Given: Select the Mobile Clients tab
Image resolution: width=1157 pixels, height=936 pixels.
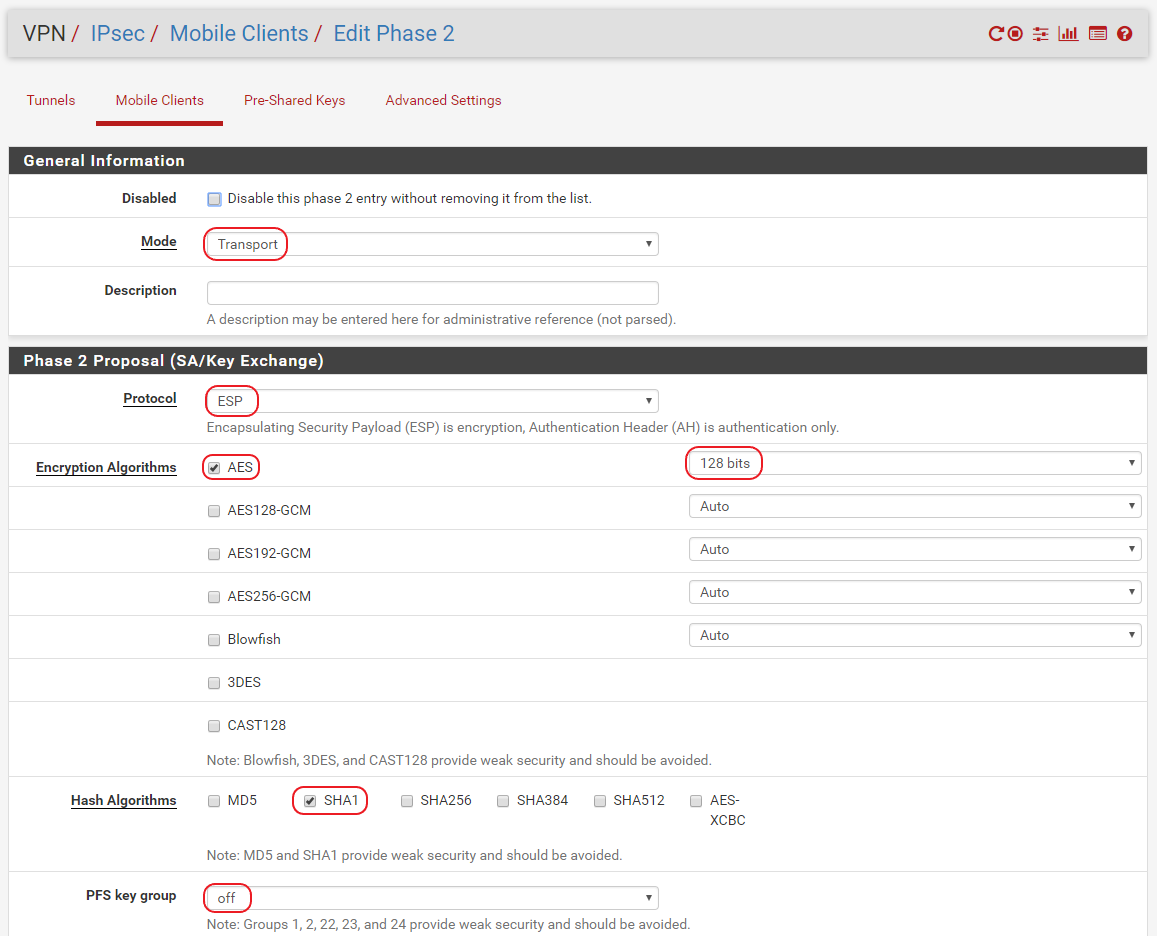Looking at the screenshot, I should point(159,100).
